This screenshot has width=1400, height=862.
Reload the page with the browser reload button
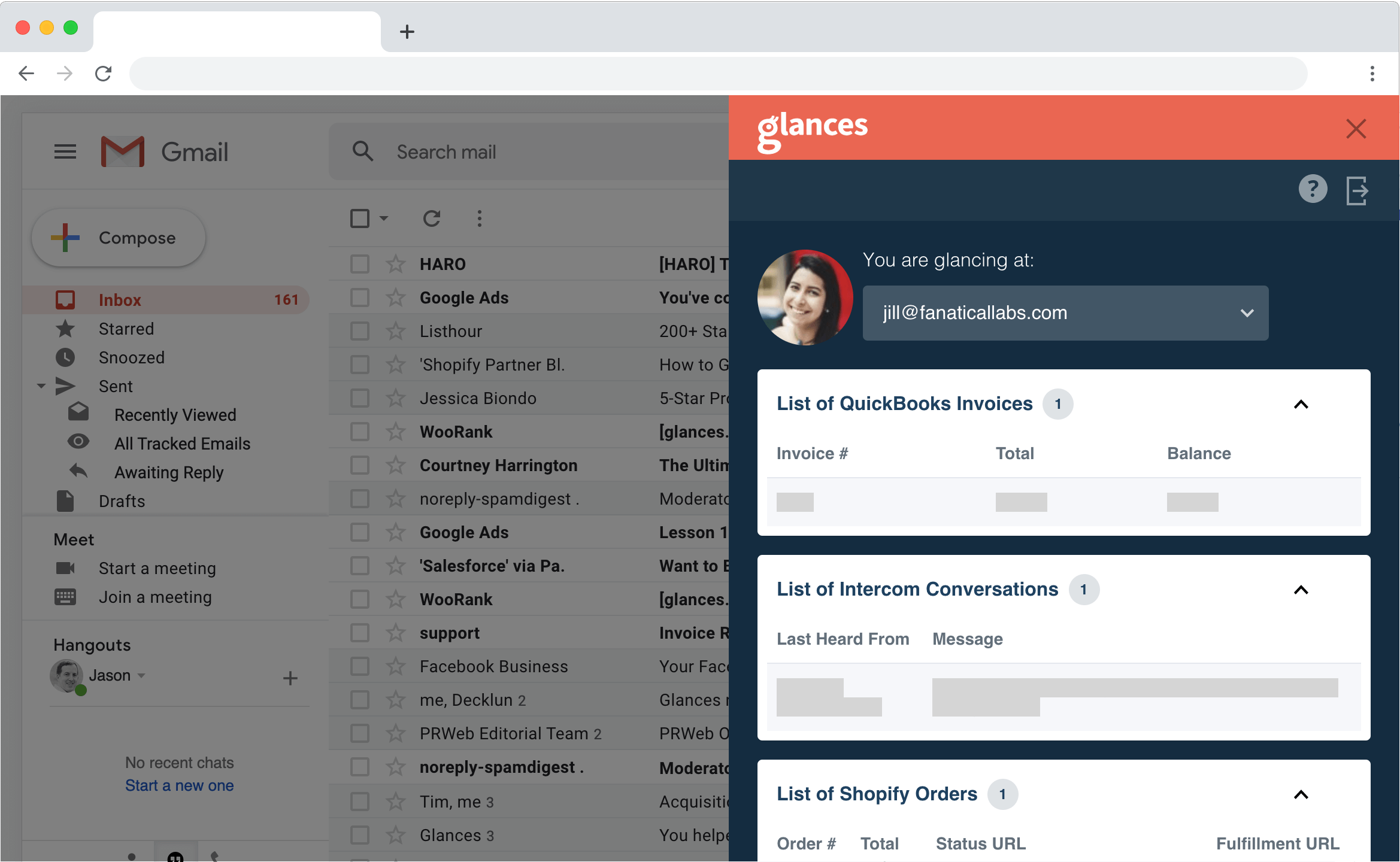coord(103,74)
